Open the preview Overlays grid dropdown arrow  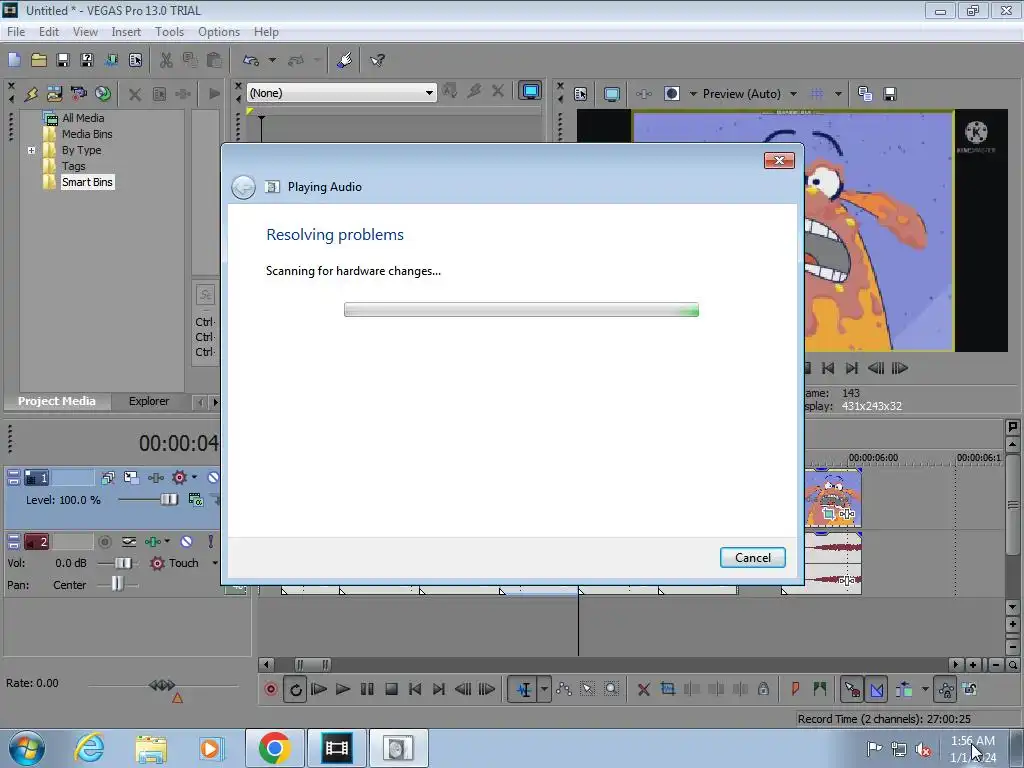tap(838, 94)
